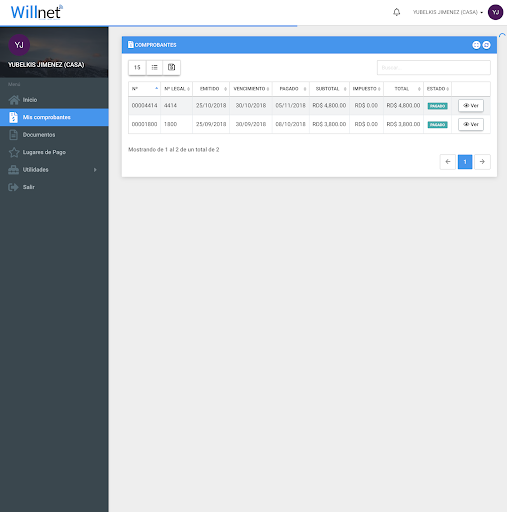
Task: Select Mis comprobantes menu item
Action: click(54, 117)
